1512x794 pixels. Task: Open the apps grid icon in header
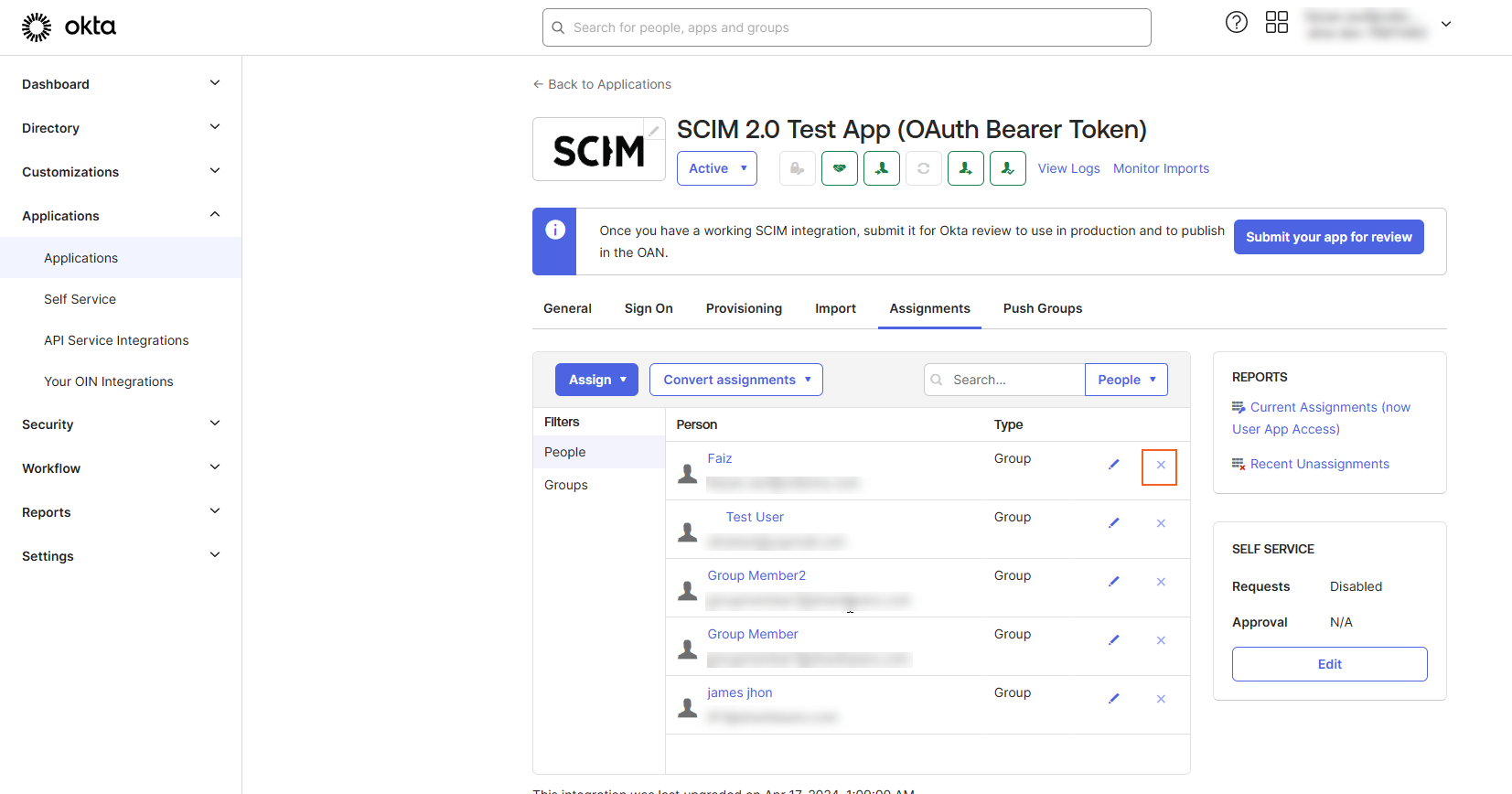pos(1276,23)
